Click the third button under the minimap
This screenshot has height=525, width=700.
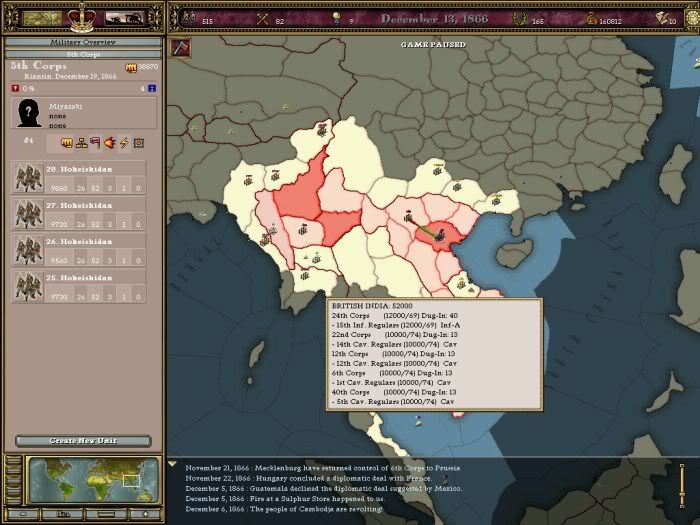(106, 514)
